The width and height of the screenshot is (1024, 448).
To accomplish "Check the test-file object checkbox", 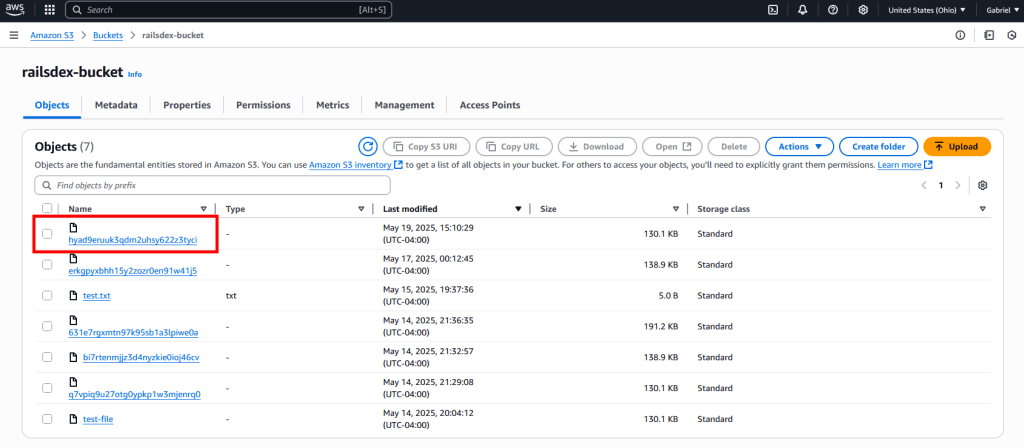I will 47,419.
